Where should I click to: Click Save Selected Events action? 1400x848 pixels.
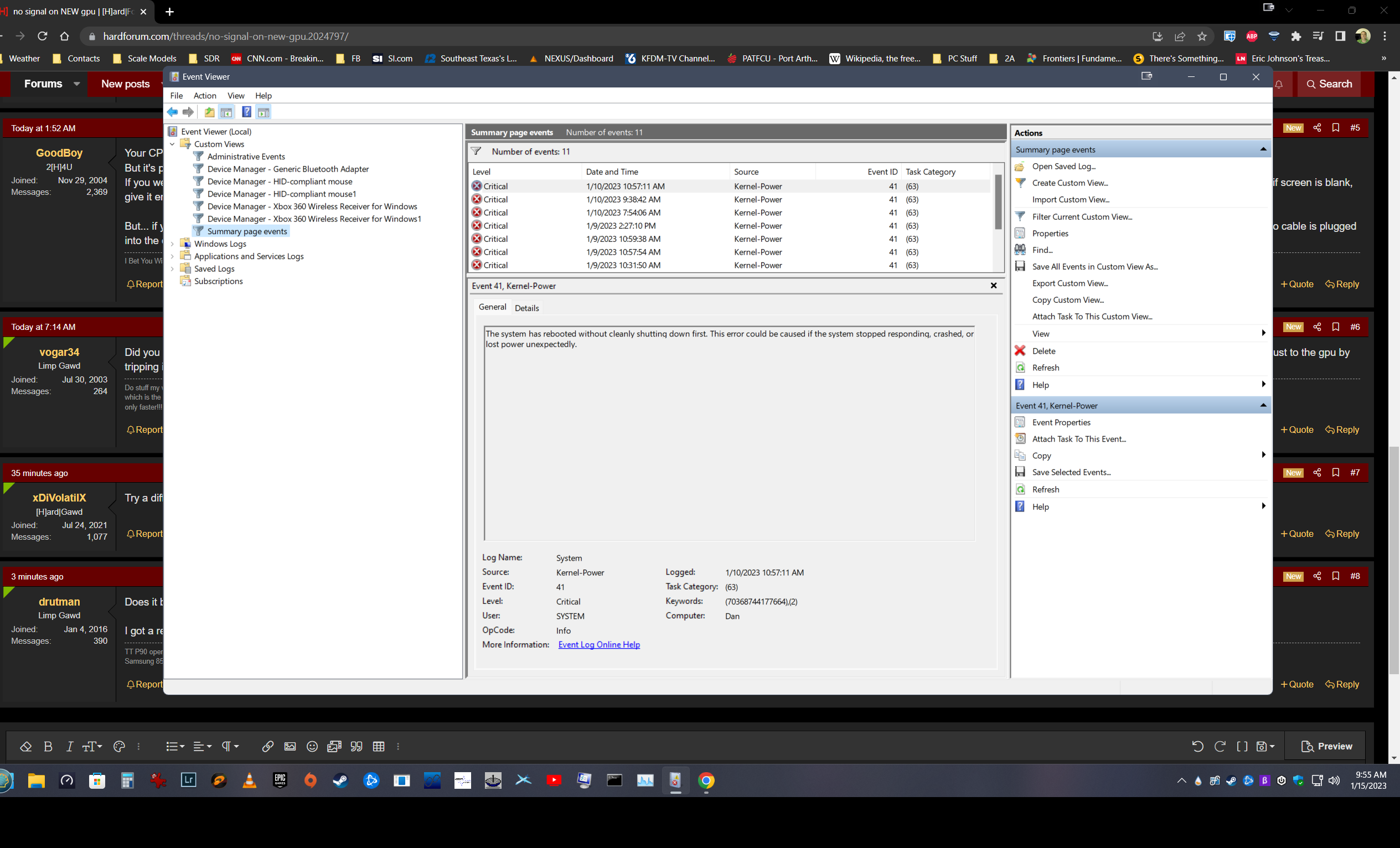coord(1071,473)
